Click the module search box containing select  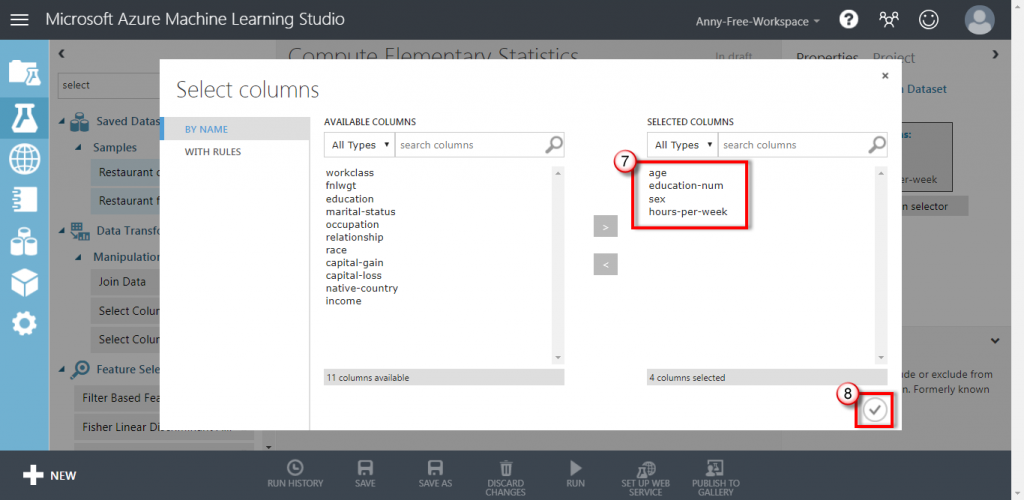click(x=110, y=85)
